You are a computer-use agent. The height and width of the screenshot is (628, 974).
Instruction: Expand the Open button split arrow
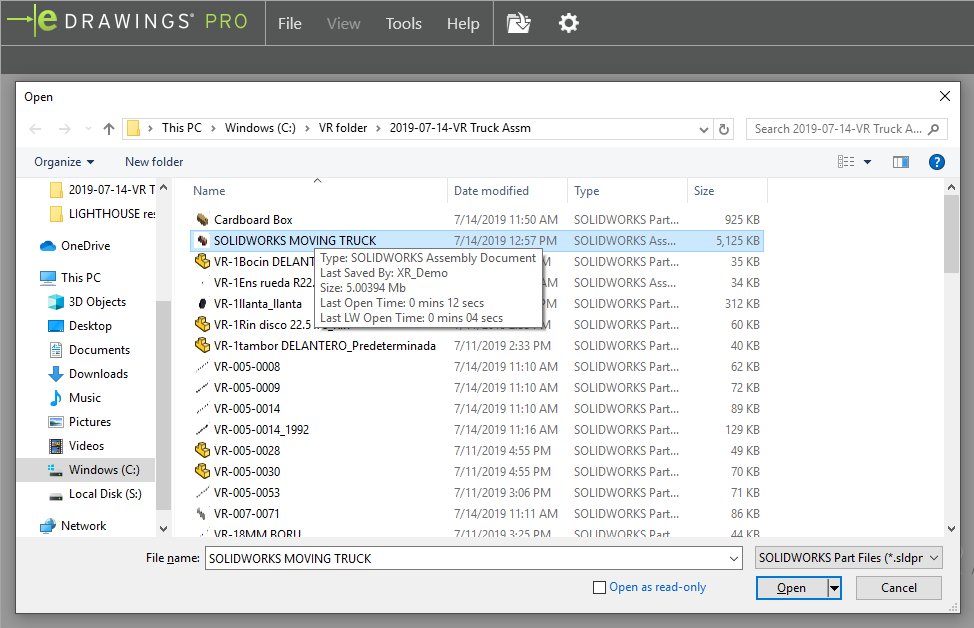click(x=834, y=588)
